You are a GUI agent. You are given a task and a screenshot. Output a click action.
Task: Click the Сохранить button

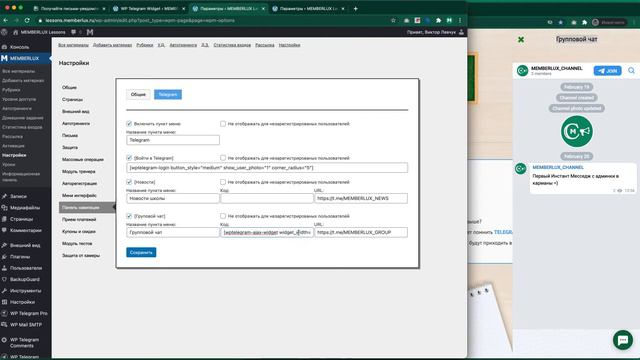click(141, 252)
